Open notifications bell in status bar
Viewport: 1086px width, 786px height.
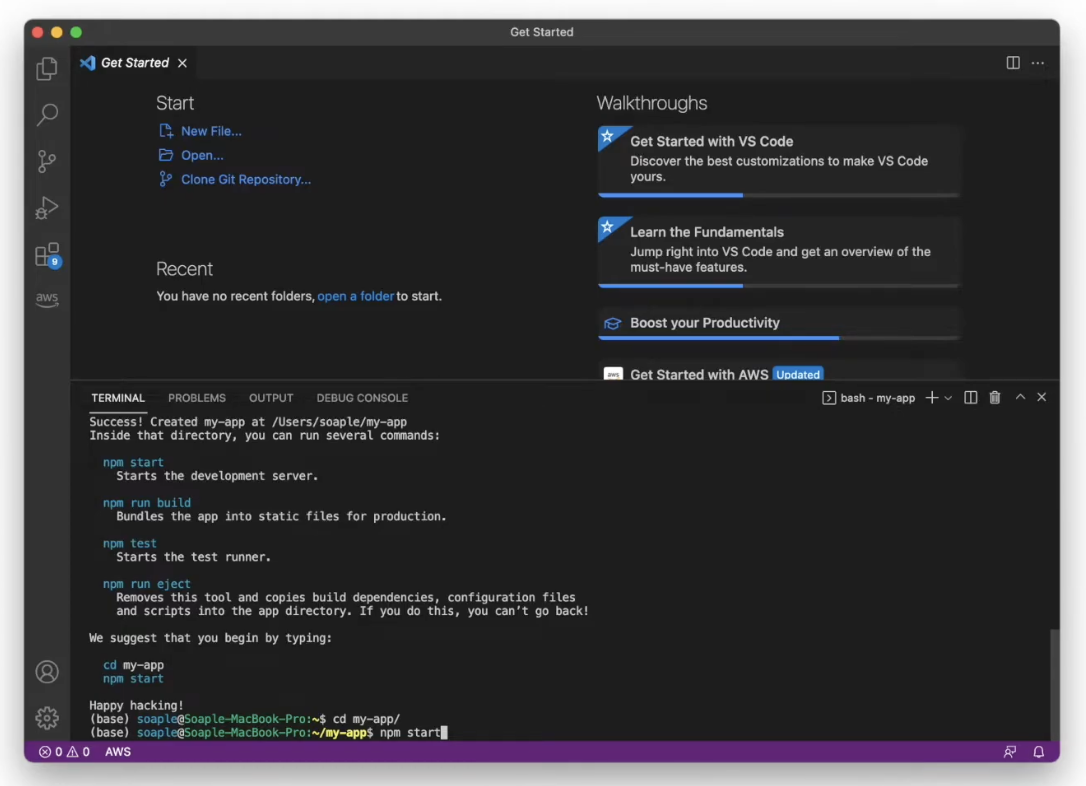(1038, 752)
